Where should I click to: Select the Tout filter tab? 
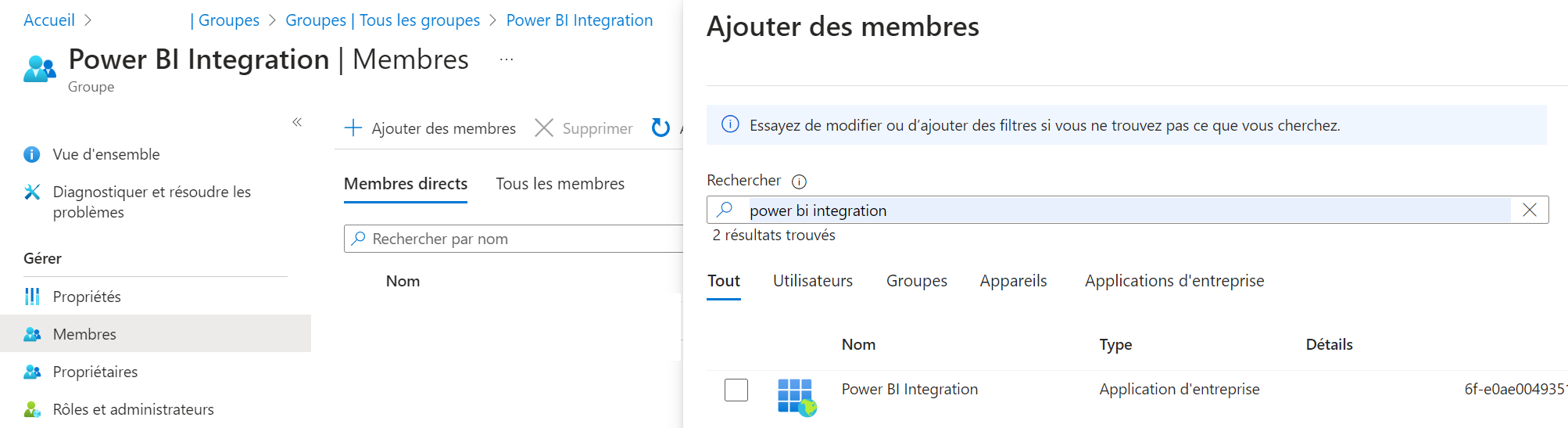click(x=724, y=281)
